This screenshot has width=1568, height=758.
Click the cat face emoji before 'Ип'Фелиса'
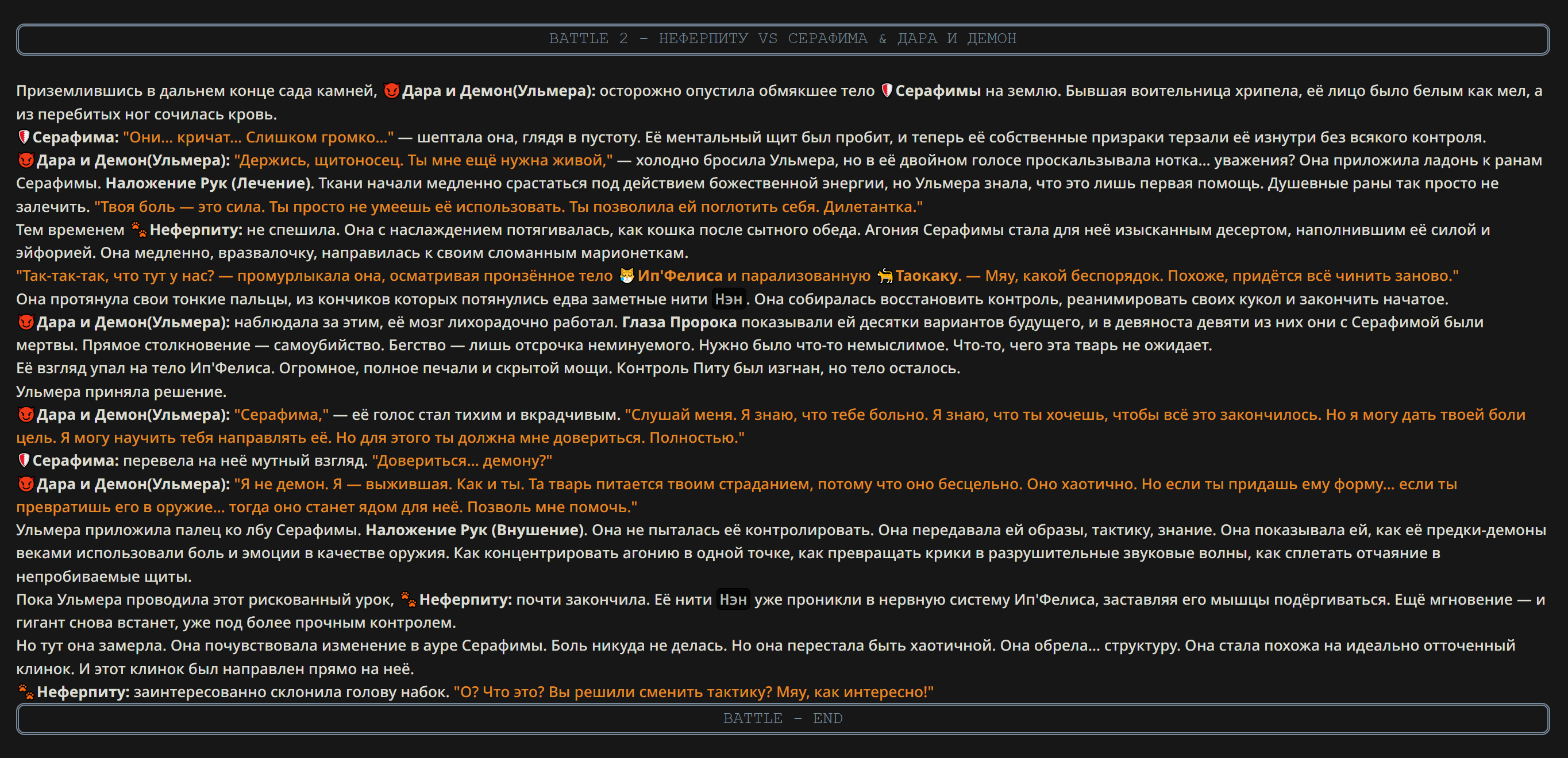[626, 276]
